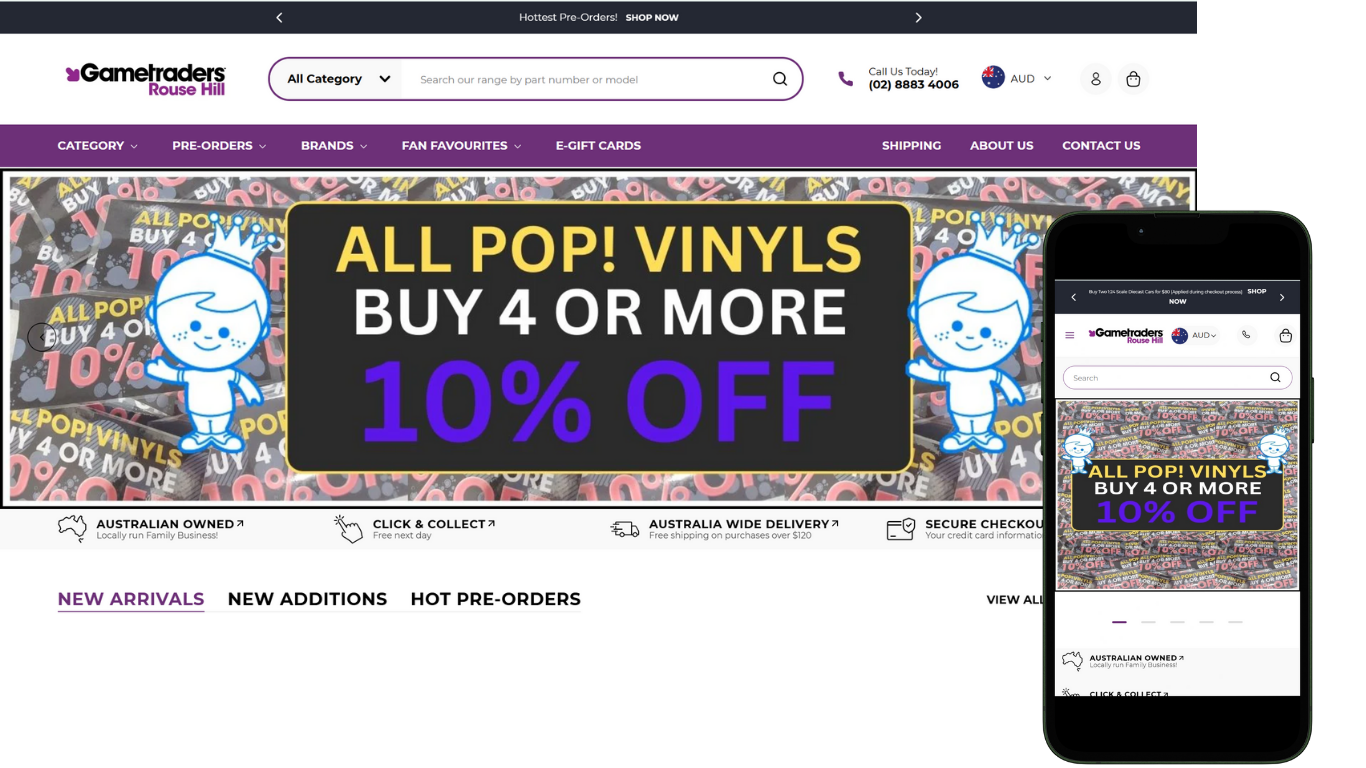Tap the mobile phone icon
Image resolution: width=1366 pixels, height=768 pixels.
pyautogui.click(x=1246, y=335)
